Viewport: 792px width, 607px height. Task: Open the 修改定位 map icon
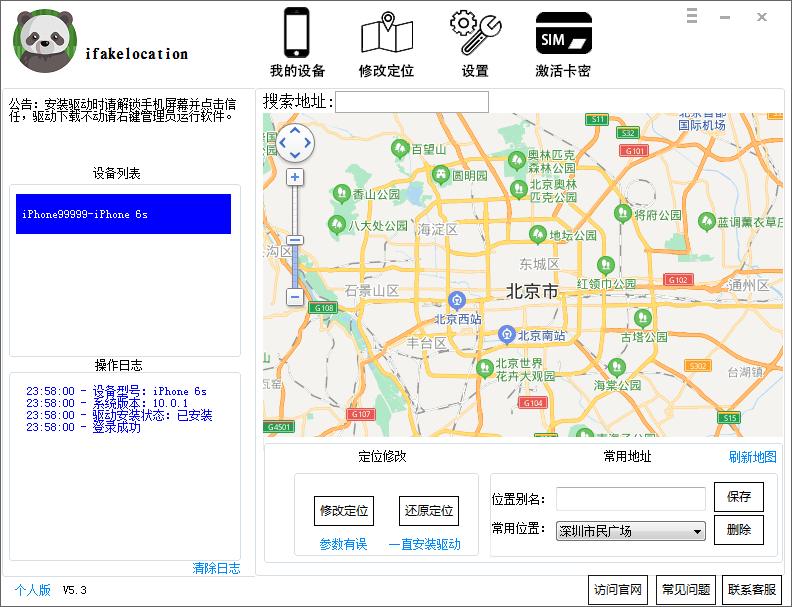tap(387, 32)
